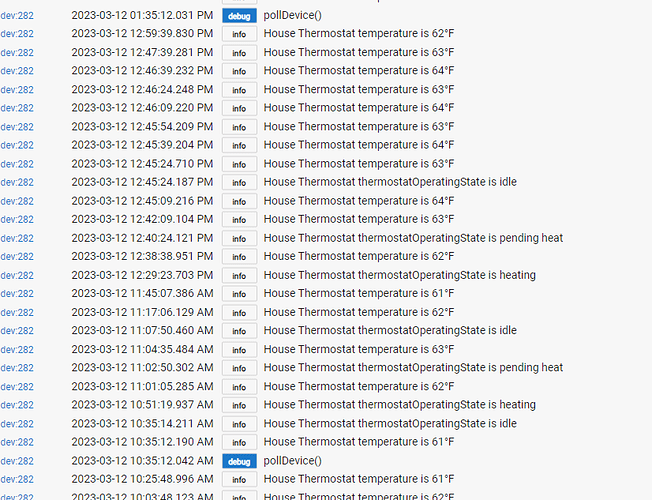Click the debug badge at 10:35:12.042 AM
The width and height of the screenshot is (652, 500).
pos(239,461)
